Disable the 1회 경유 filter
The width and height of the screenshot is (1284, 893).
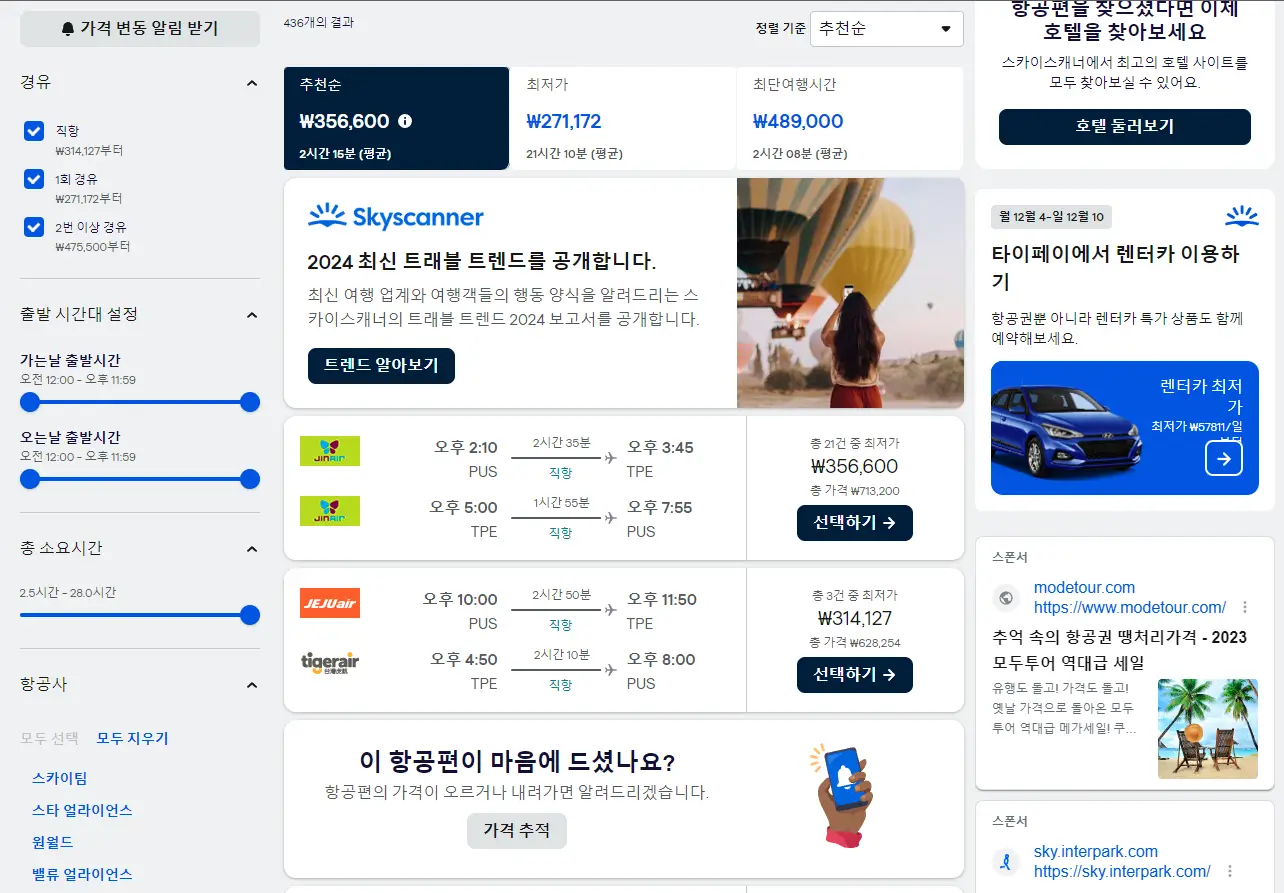click(x=33, y=178)
